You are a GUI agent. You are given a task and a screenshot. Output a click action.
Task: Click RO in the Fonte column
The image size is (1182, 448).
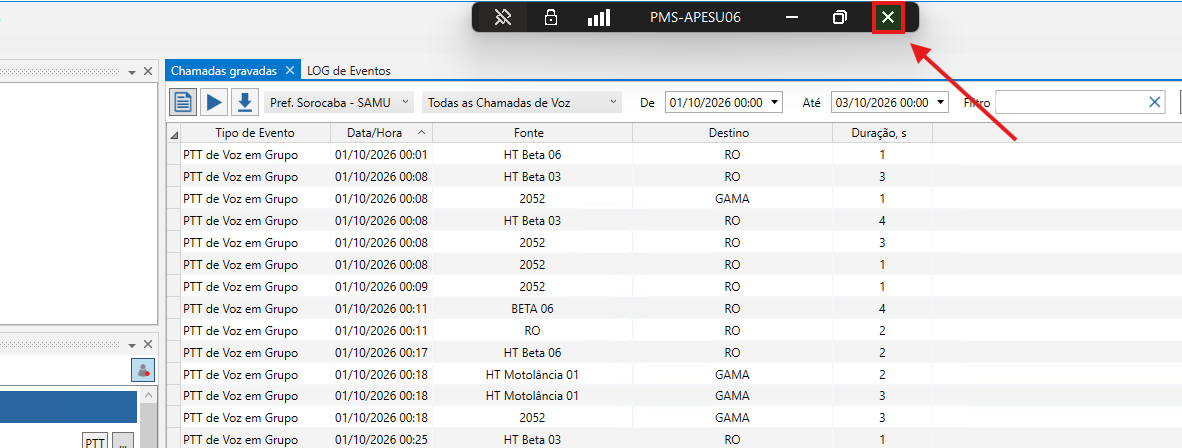pyautogui.click(x=532, y=330)
